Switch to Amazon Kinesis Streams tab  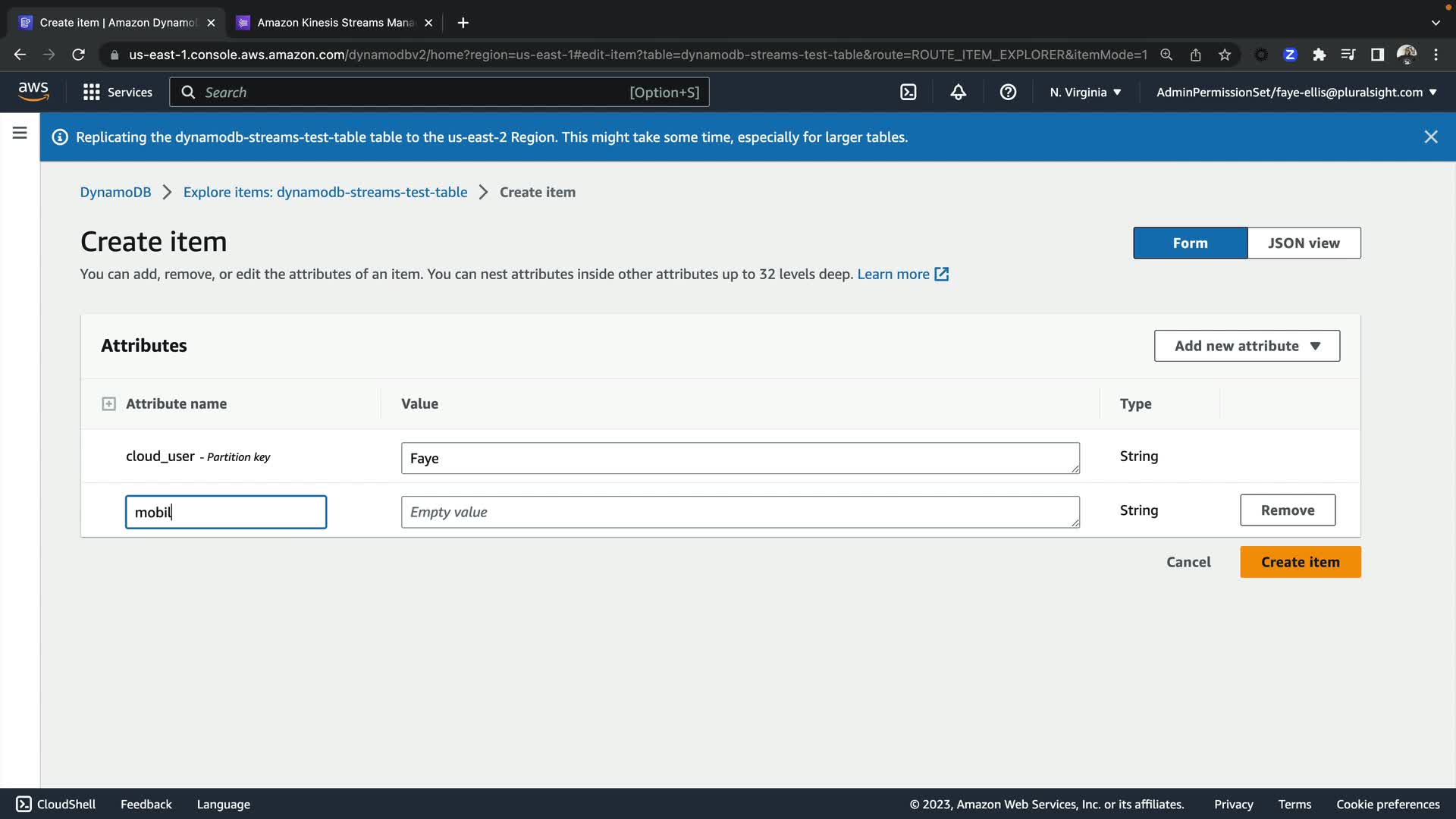(334, 23)
